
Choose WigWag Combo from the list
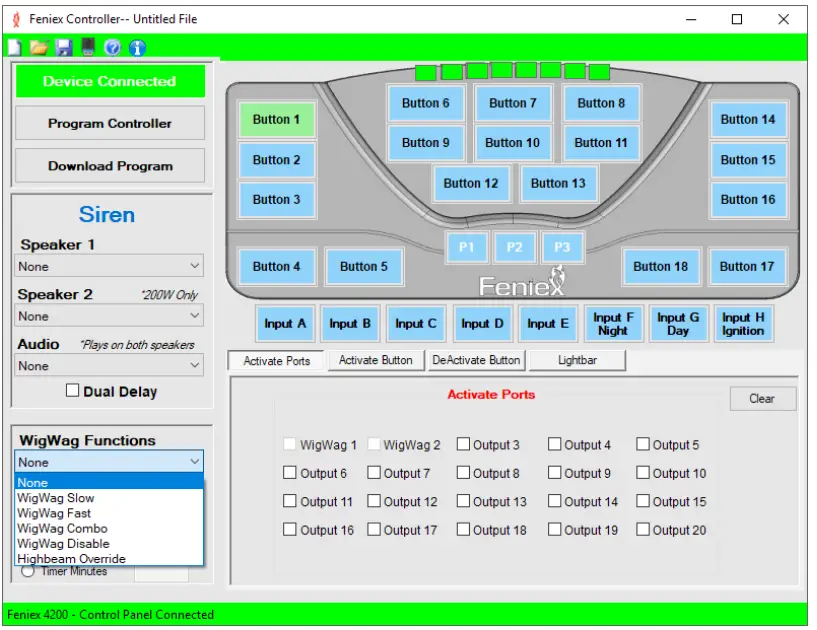[109, 528]
